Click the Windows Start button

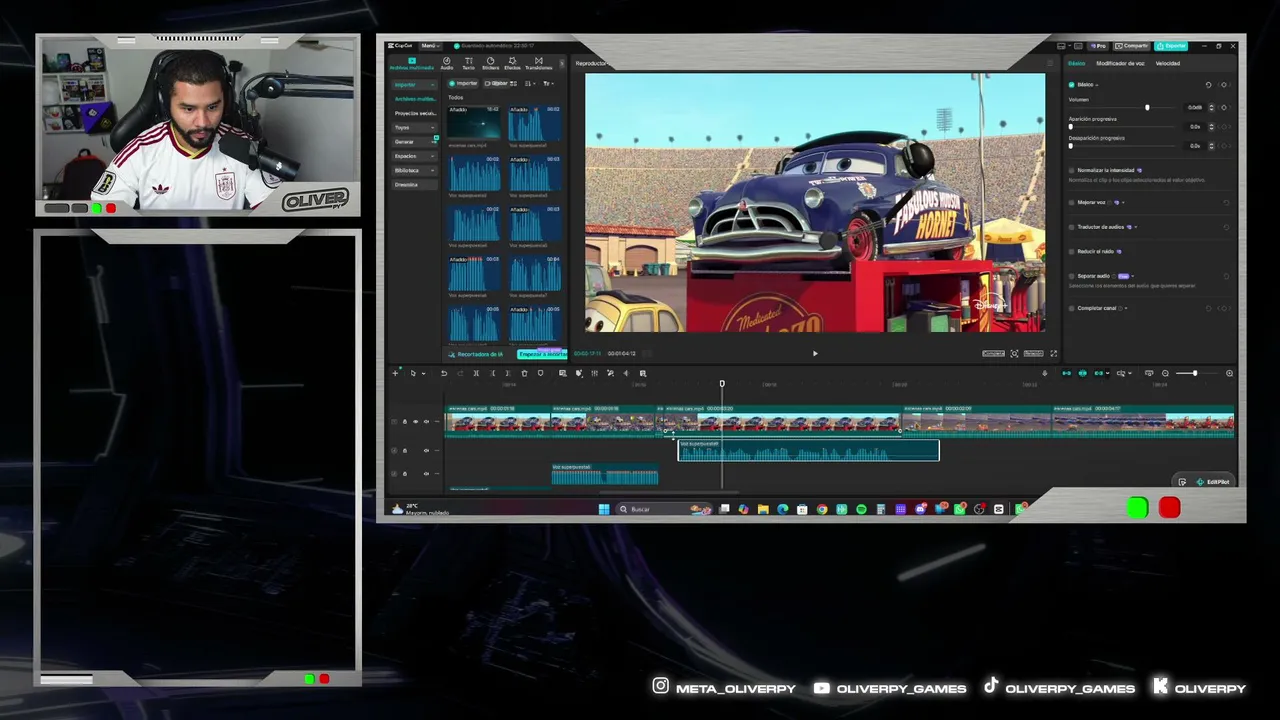point(604,509)
